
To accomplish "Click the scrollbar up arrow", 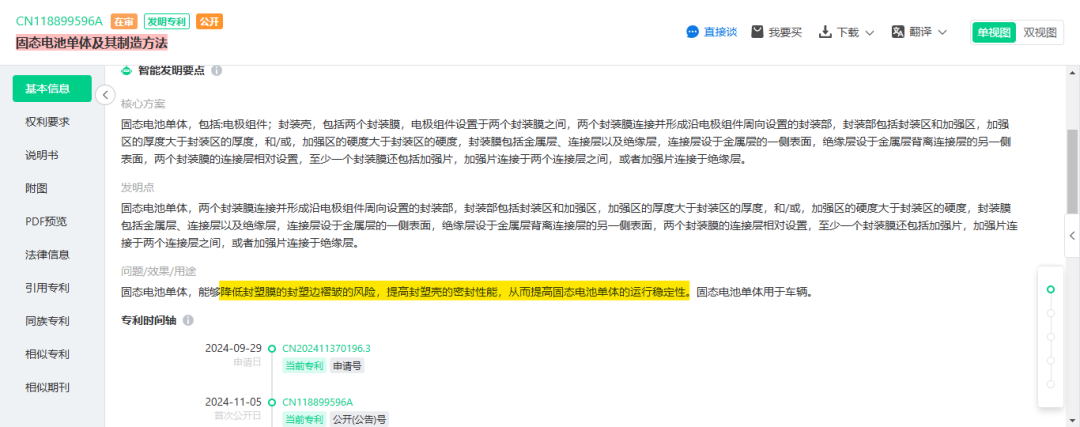I will pos(1072,72).
